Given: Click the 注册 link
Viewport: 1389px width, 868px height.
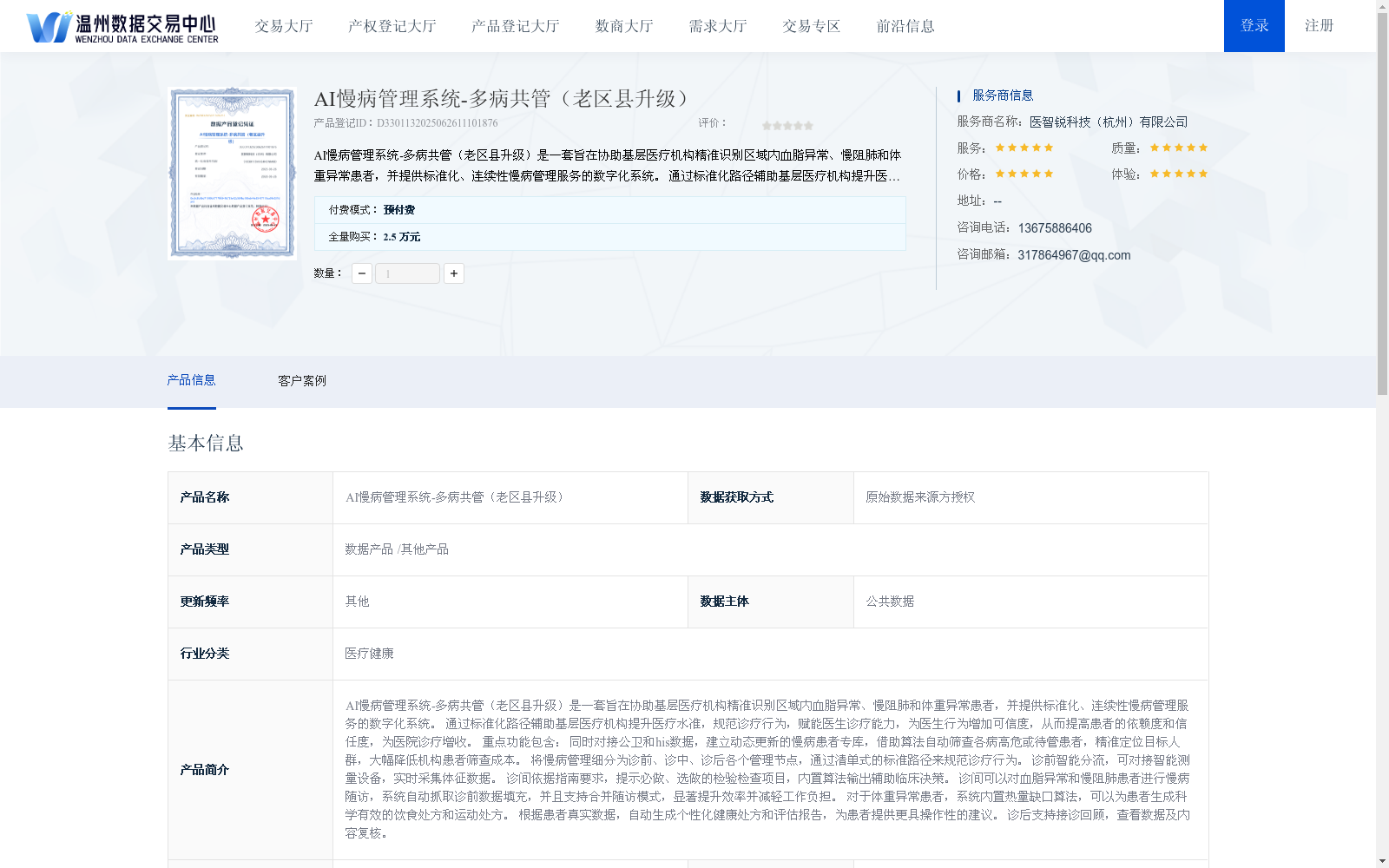Looking at the screenshot, I should coord(1319,26).
